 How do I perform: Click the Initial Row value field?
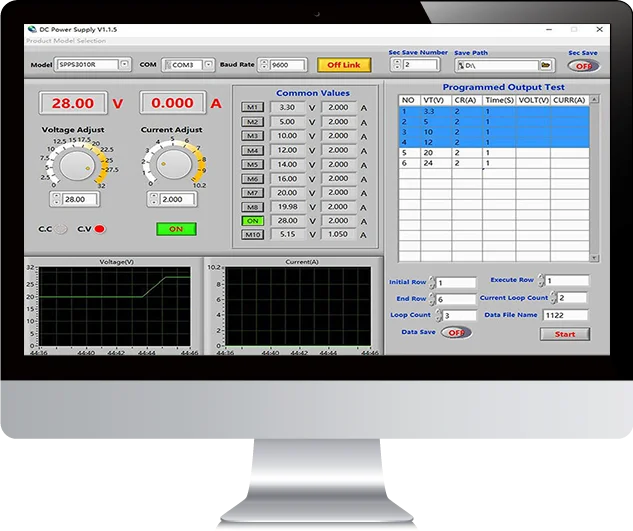(x=456, y=283)
